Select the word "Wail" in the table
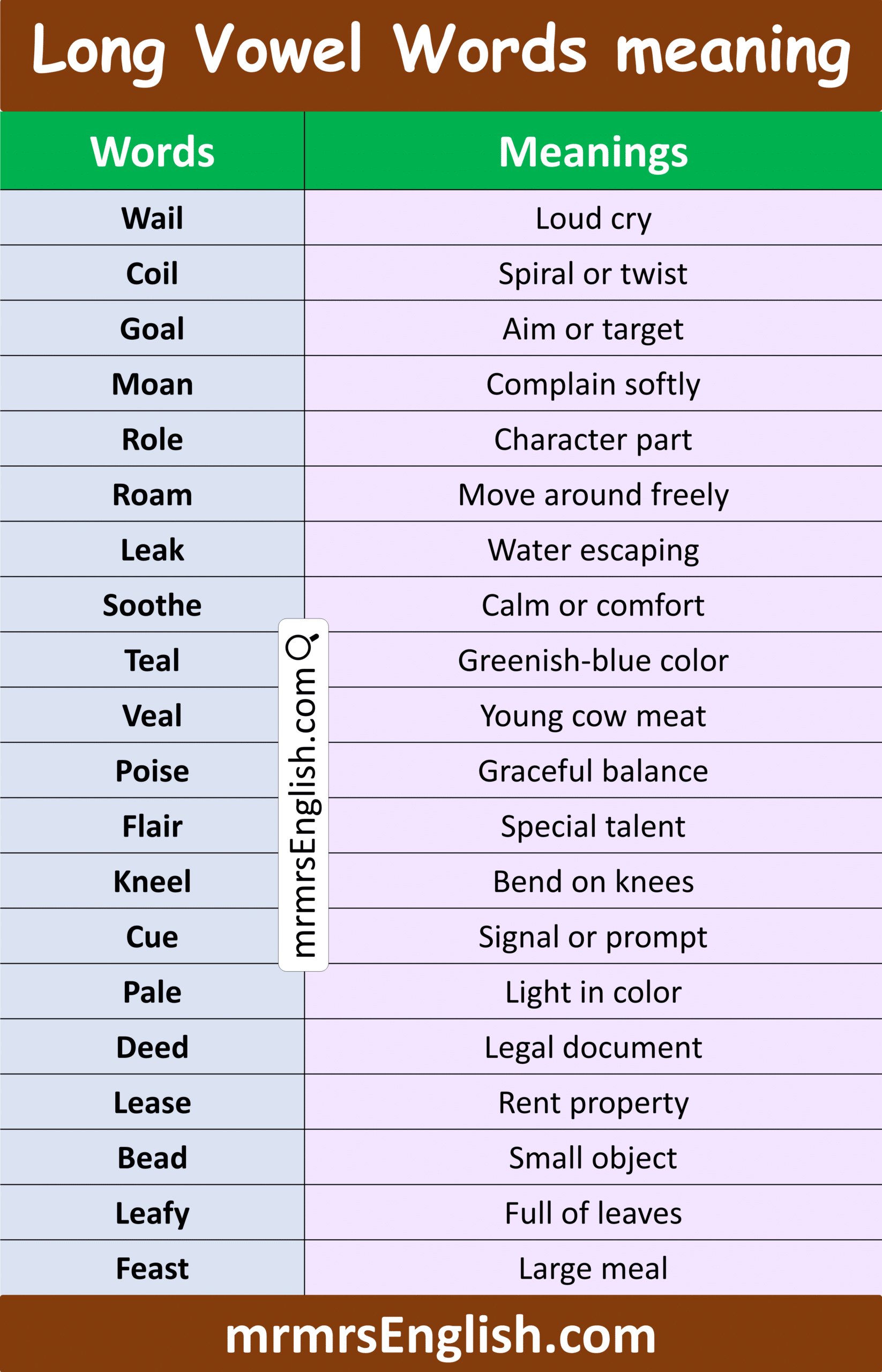The width and height of the screenshot is (882, 1372). pyautogui.click(x=152, y=218)
